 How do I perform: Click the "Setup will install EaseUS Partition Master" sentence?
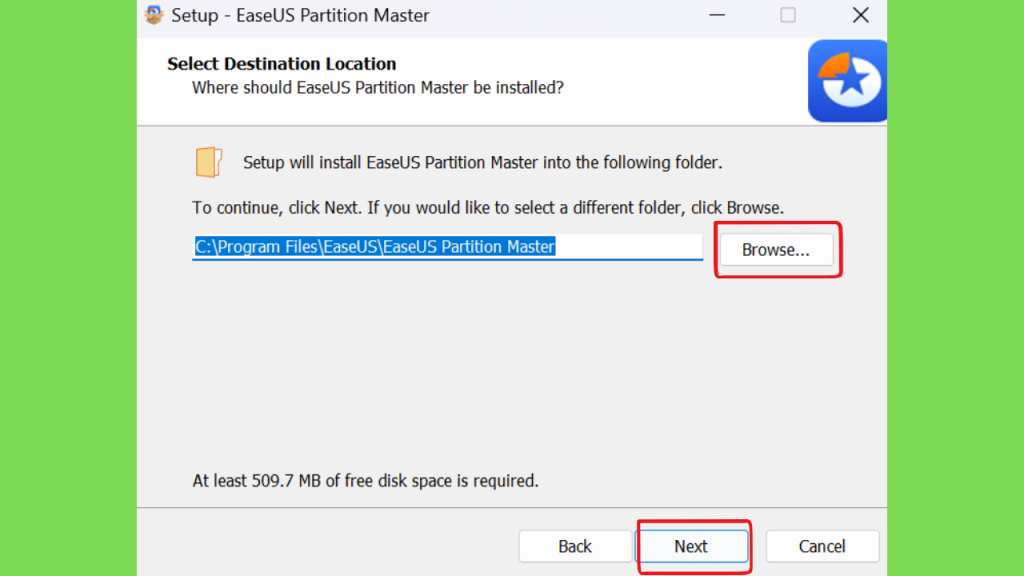(482, 162)
